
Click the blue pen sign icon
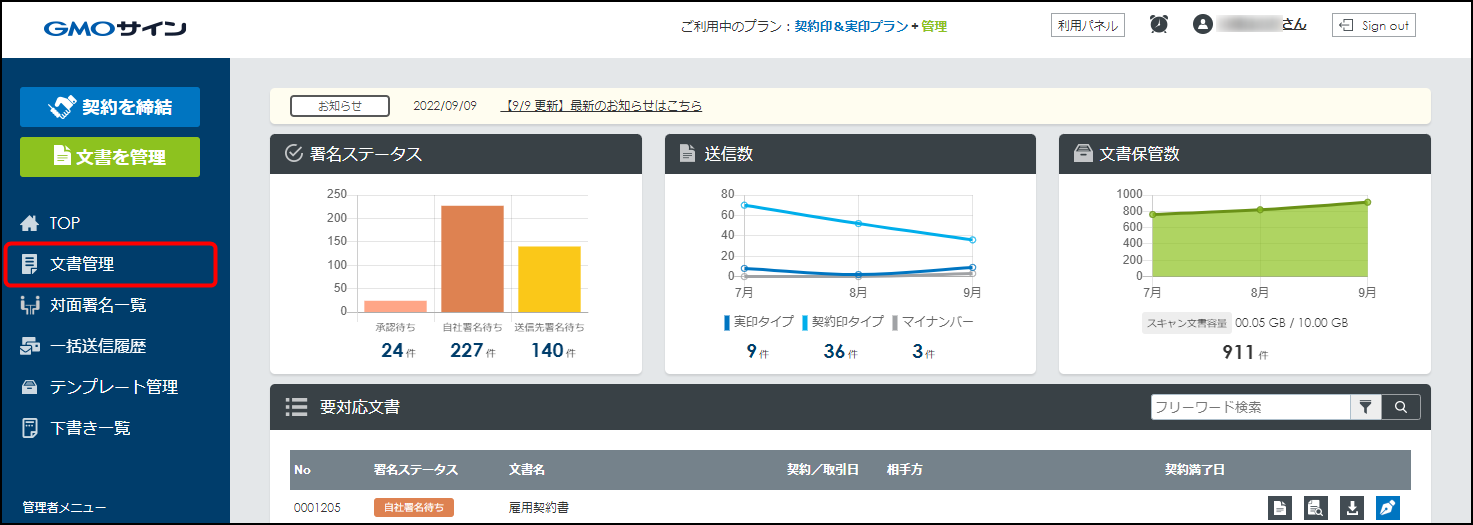point(1387,508)
